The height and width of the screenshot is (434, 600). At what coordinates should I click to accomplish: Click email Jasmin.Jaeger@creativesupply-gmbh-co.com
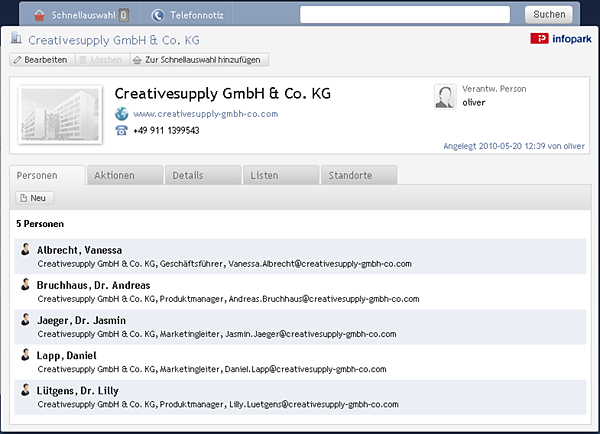click(x=311, y=334)
